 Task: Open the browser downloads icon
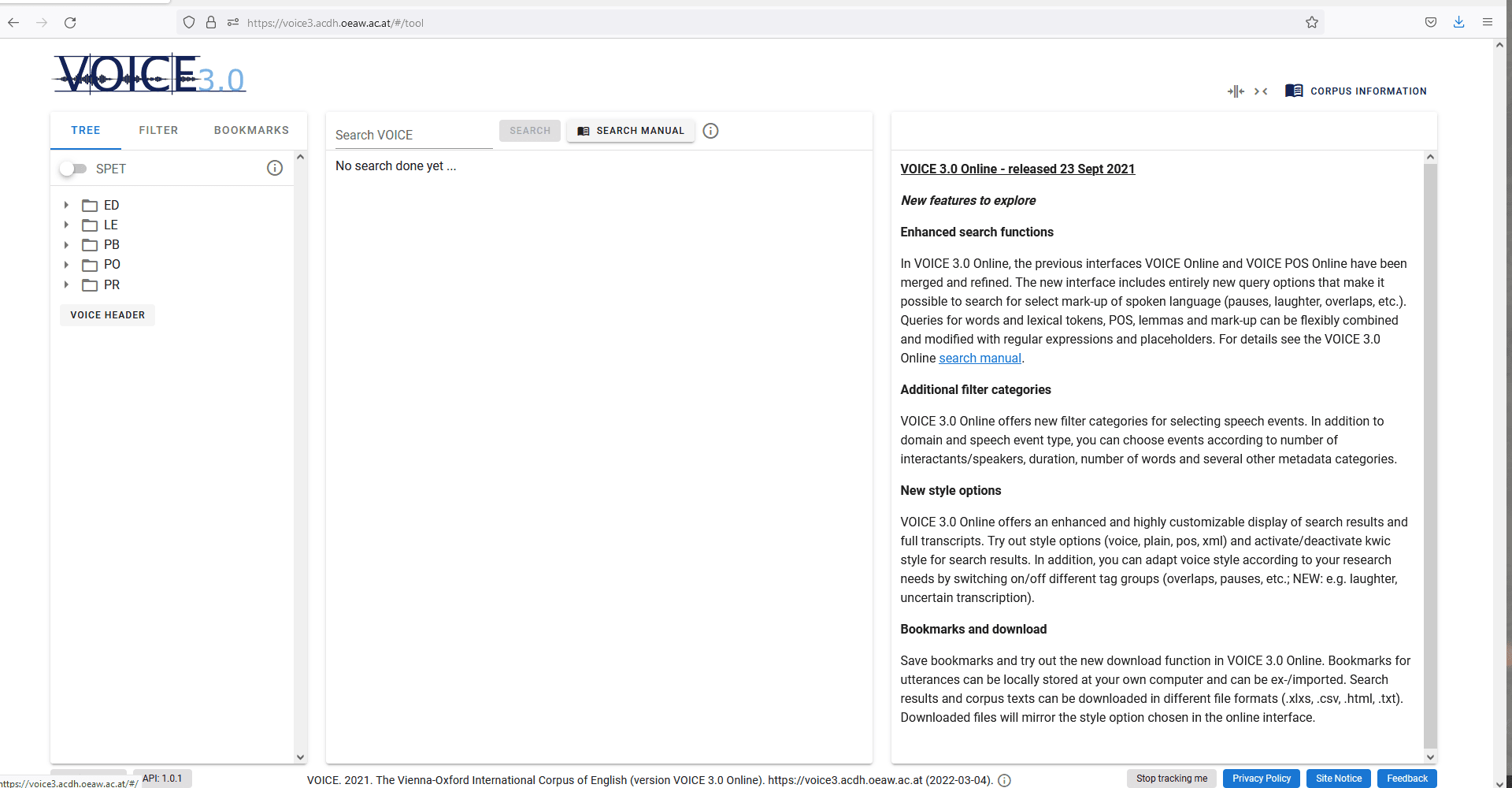coord(1458,23)
